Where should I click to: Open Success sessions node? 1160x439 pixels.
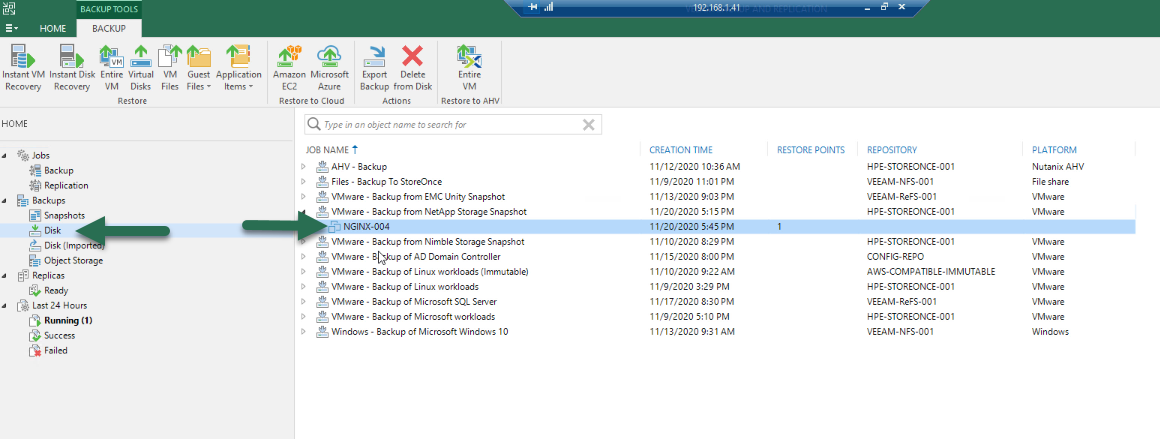(59, 335)
